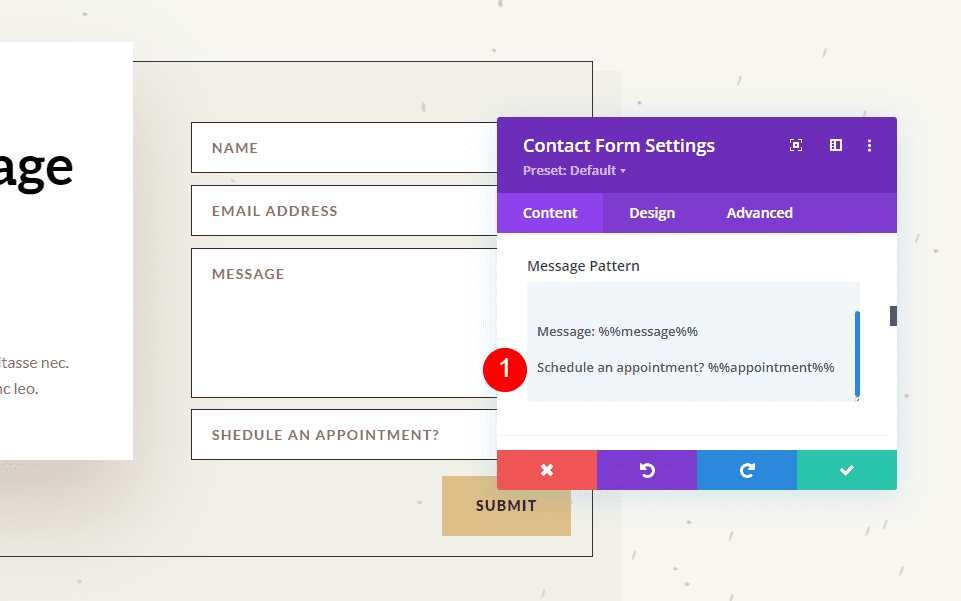Open the Preset: Default dropdown
This screenshot has width=961, height=601.
(x=574, y=170)
